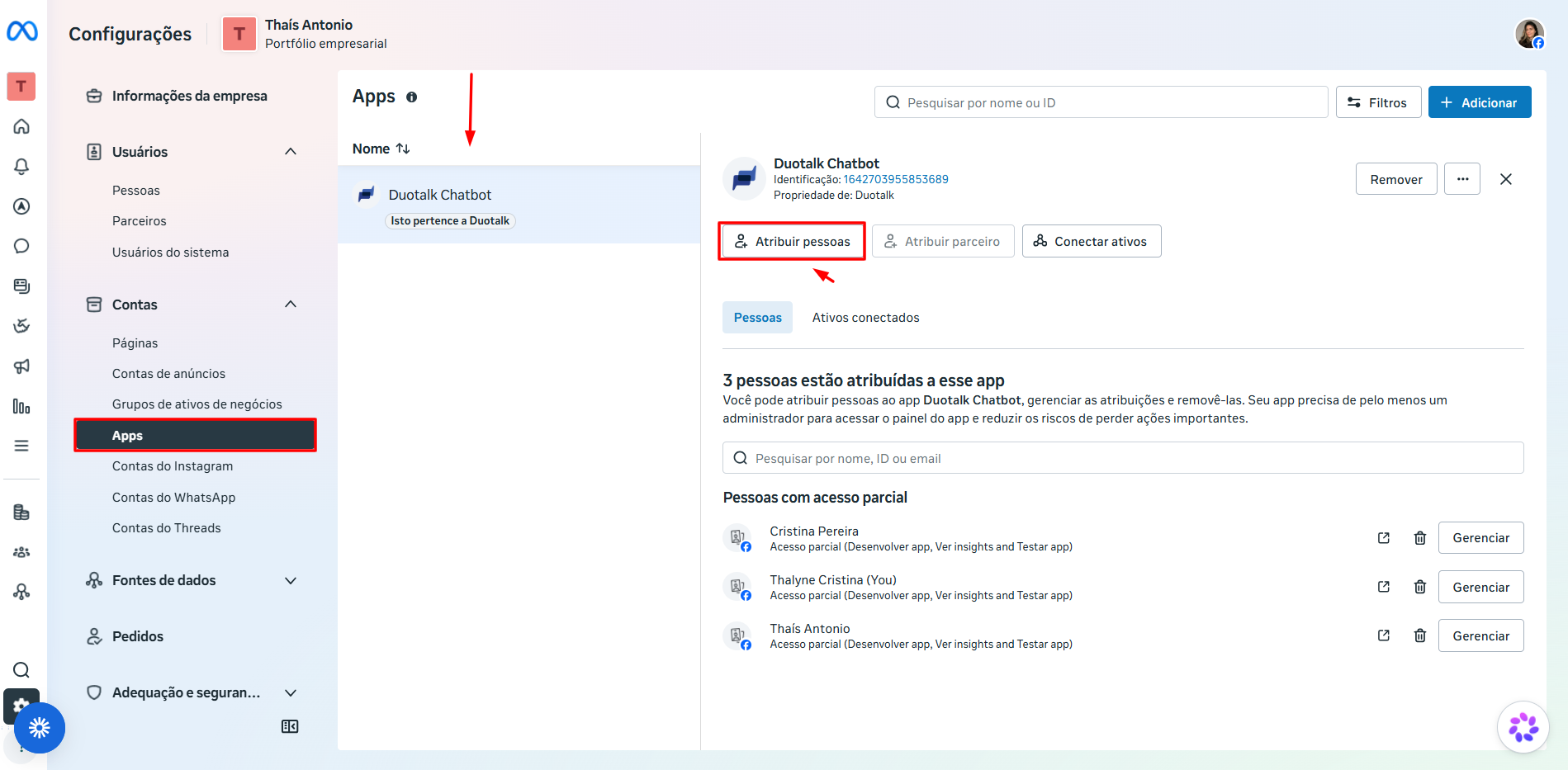Click the magnifier search icon in left rail
1568x770 pixels.
coord(21,670)
